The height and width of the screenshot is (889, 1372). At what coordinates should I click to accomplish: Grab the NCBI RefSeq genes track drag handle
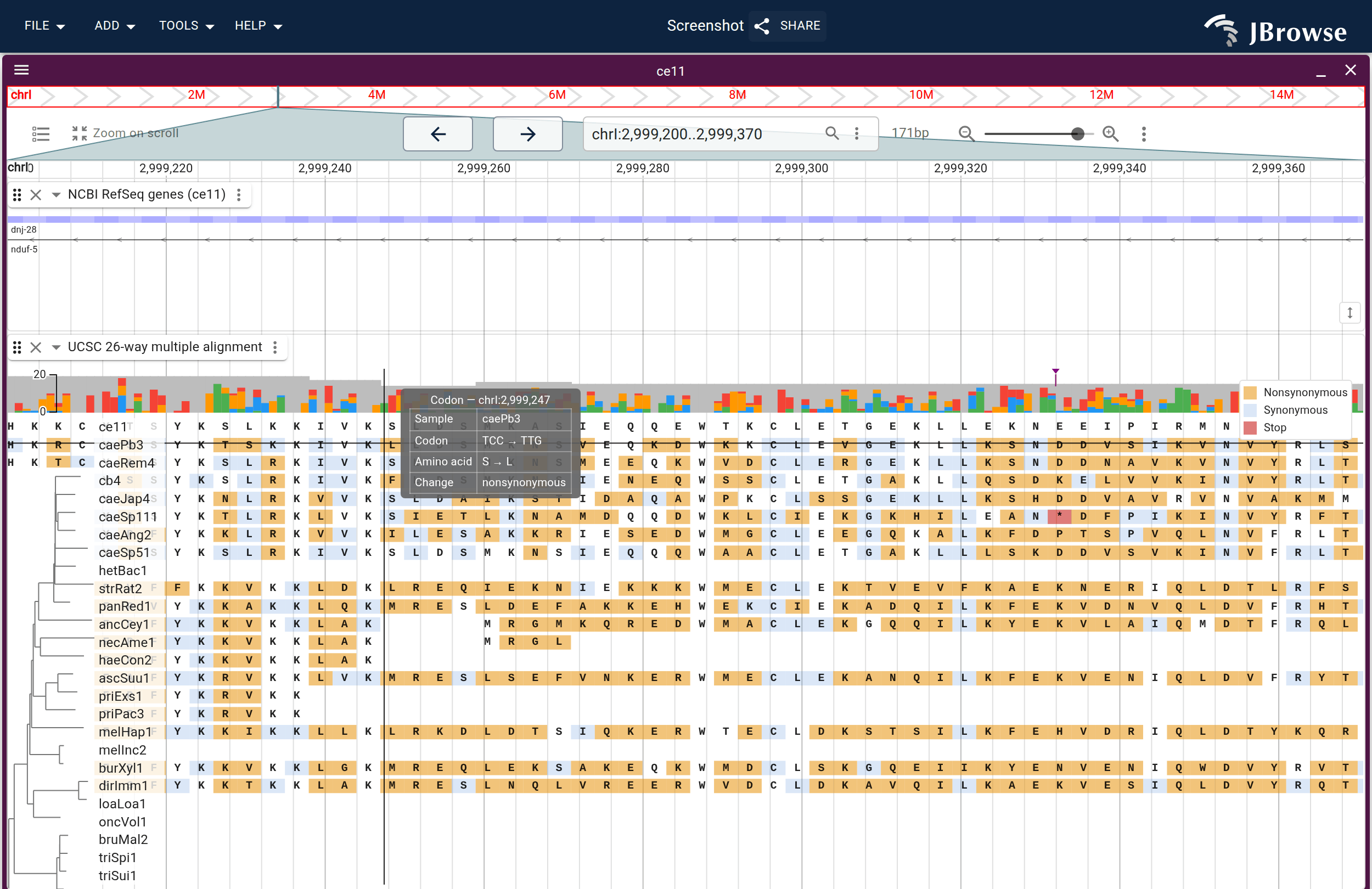[18, 195]
